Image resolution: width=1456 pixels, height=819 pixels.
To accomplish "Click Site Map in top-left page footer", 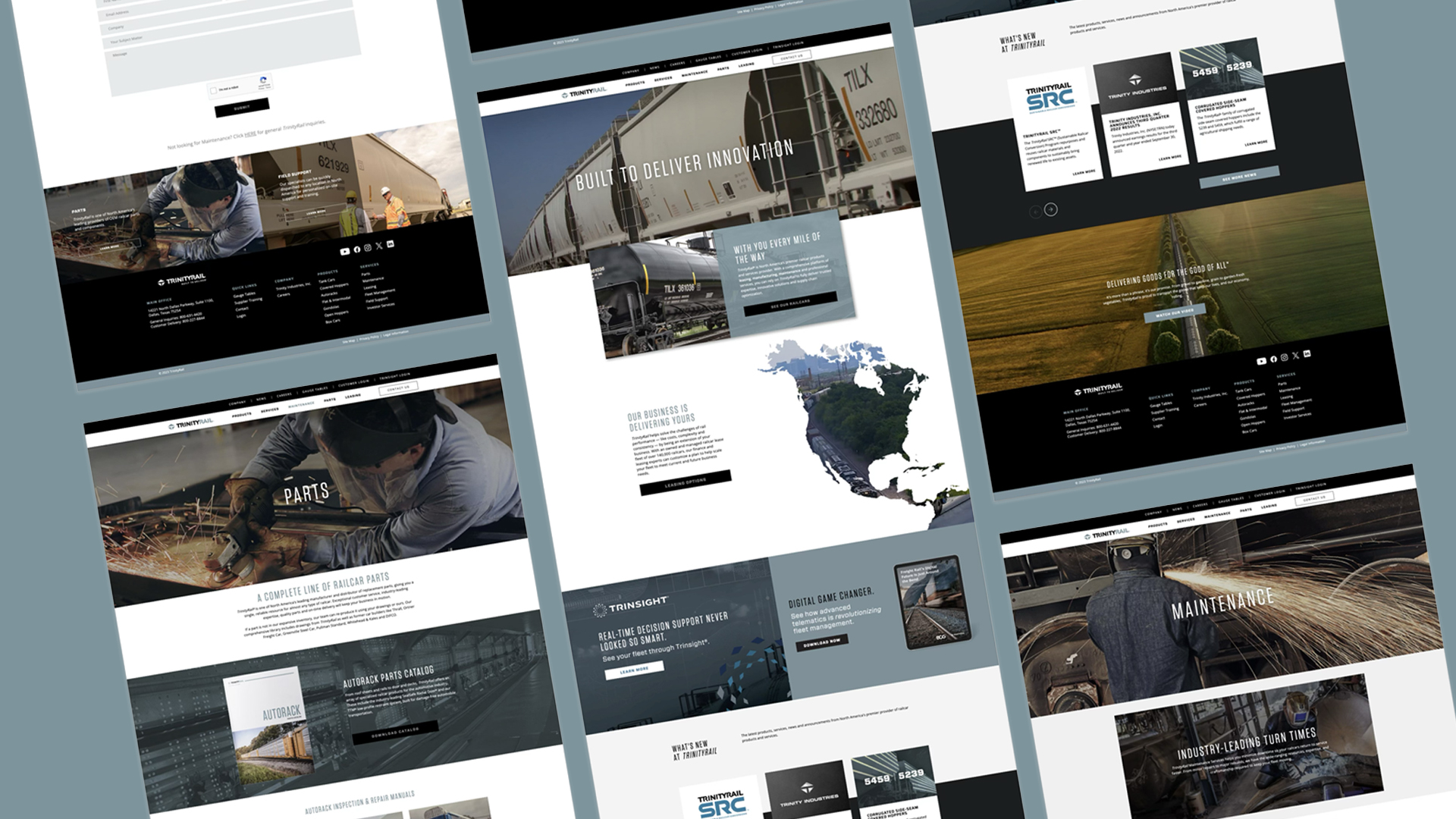I will pos(349,341).
